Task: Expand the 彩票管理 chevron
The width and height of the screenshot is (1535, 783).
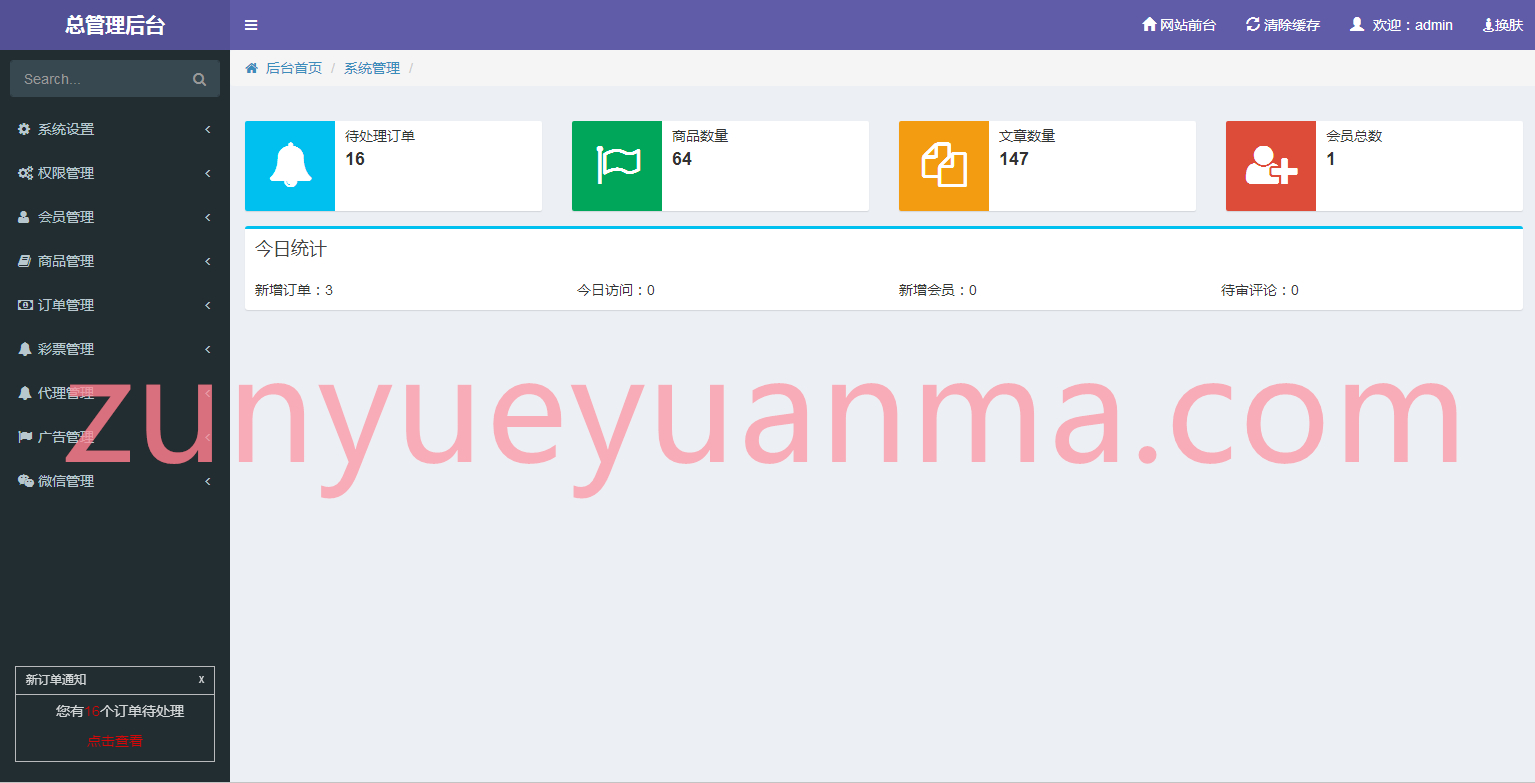Action: [x=207, y=349]
